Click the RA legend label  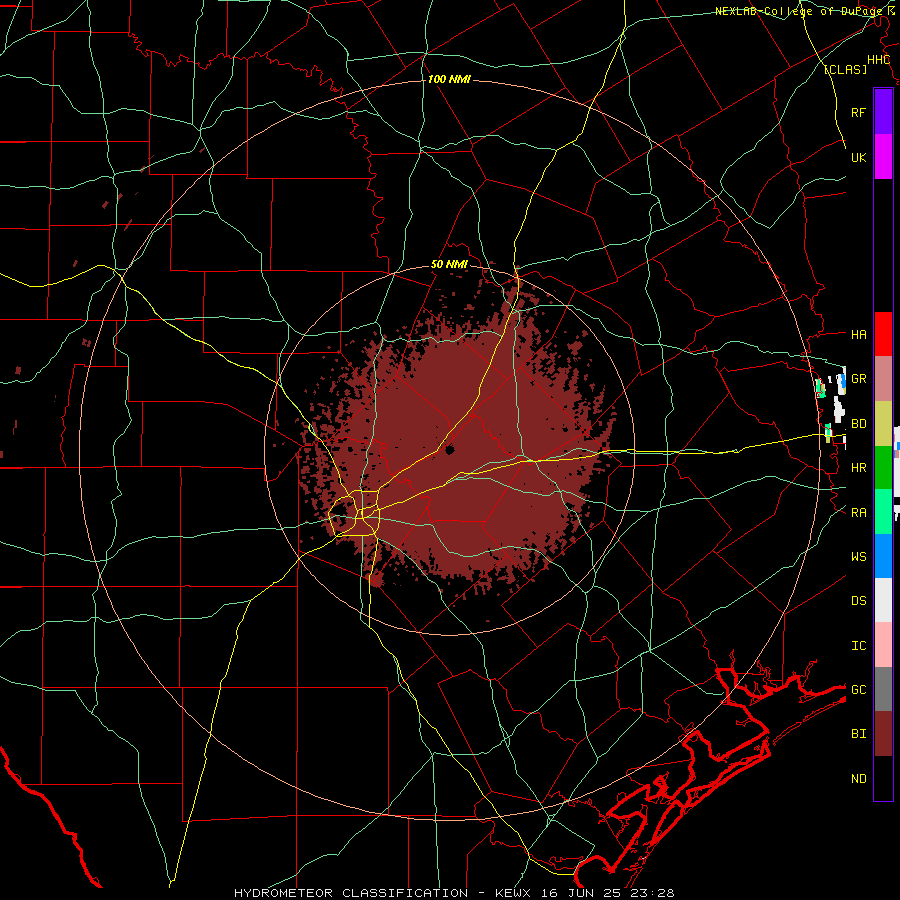pos(858,513)
